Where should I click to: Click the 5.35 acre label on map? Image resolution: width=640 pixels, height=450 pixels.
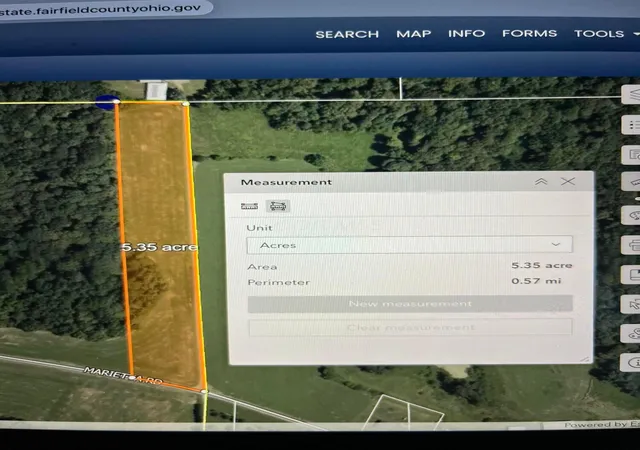[160, 247]
